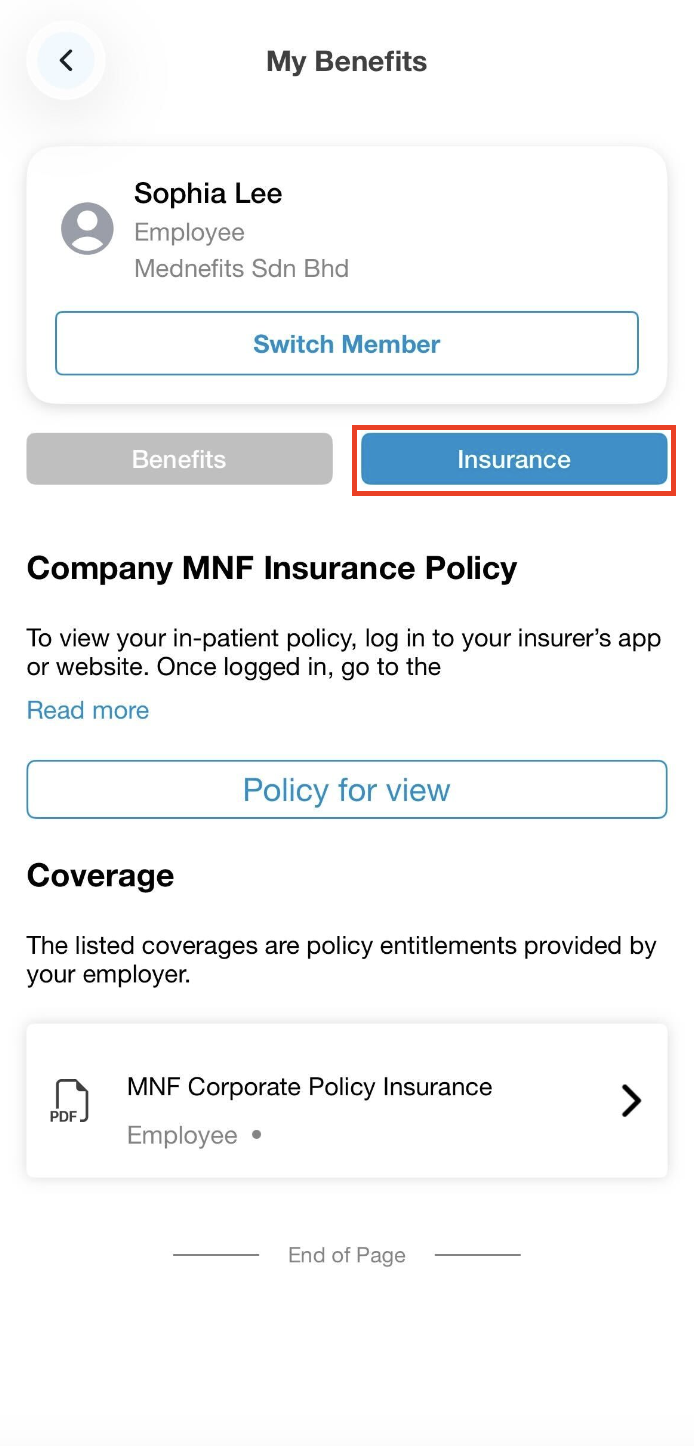Select the Insurance tab
The width and height of the screenshot is (694, 1446).
[514, 459]
